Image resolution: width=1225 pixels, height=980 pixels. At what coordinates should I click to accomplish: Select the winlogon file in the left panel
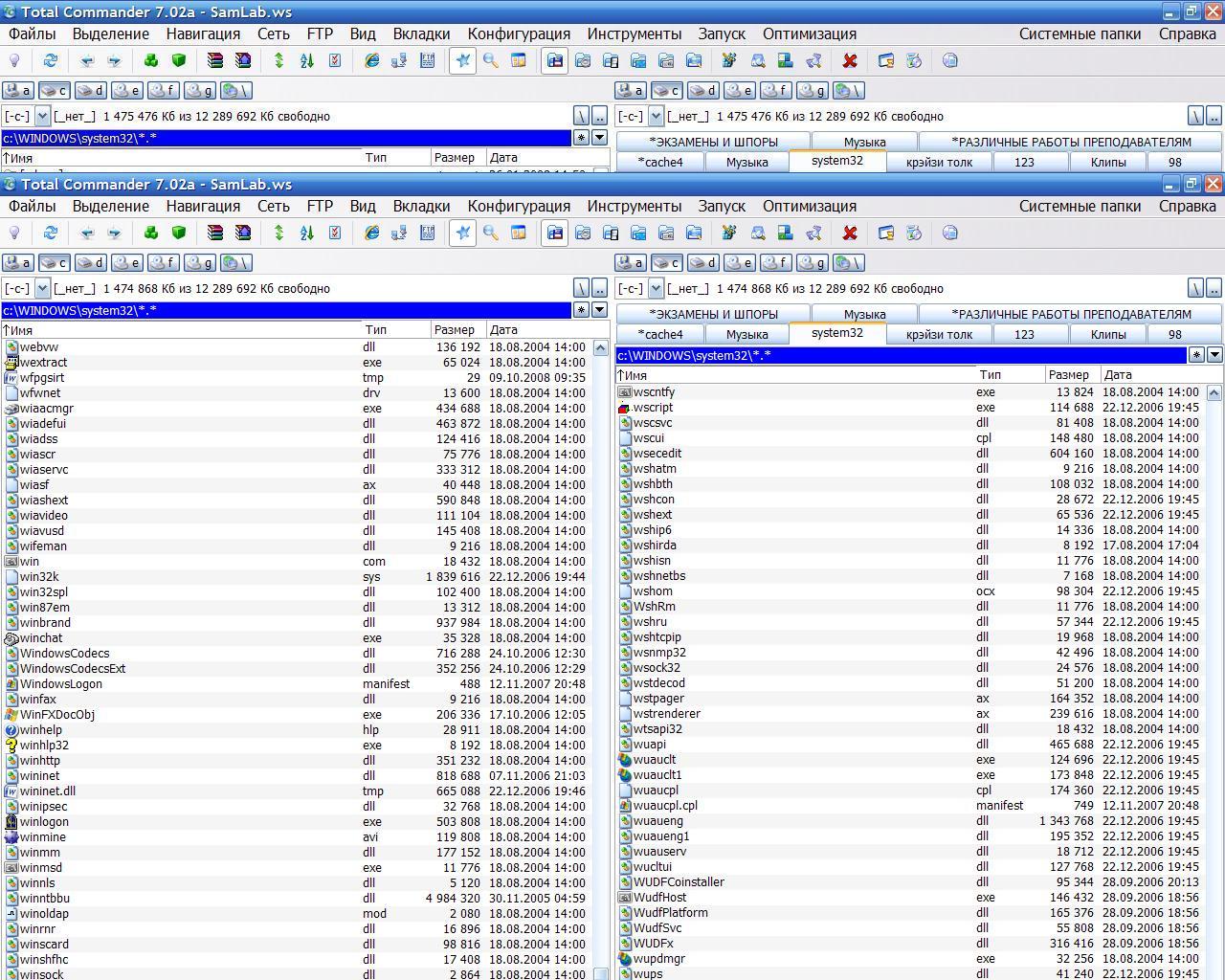(44, 821)
